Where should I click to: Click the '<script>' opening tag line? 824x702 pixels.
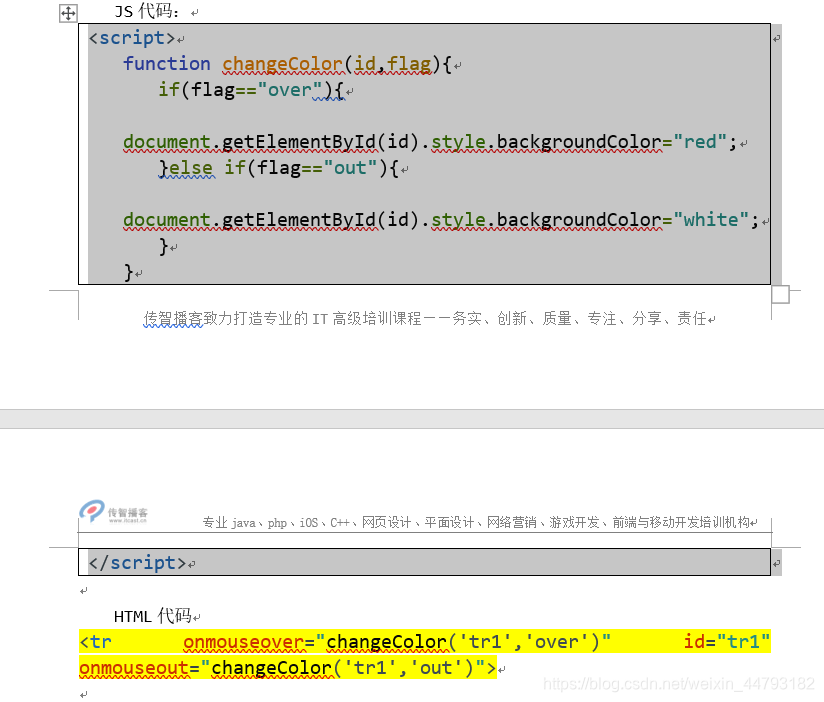132,38
